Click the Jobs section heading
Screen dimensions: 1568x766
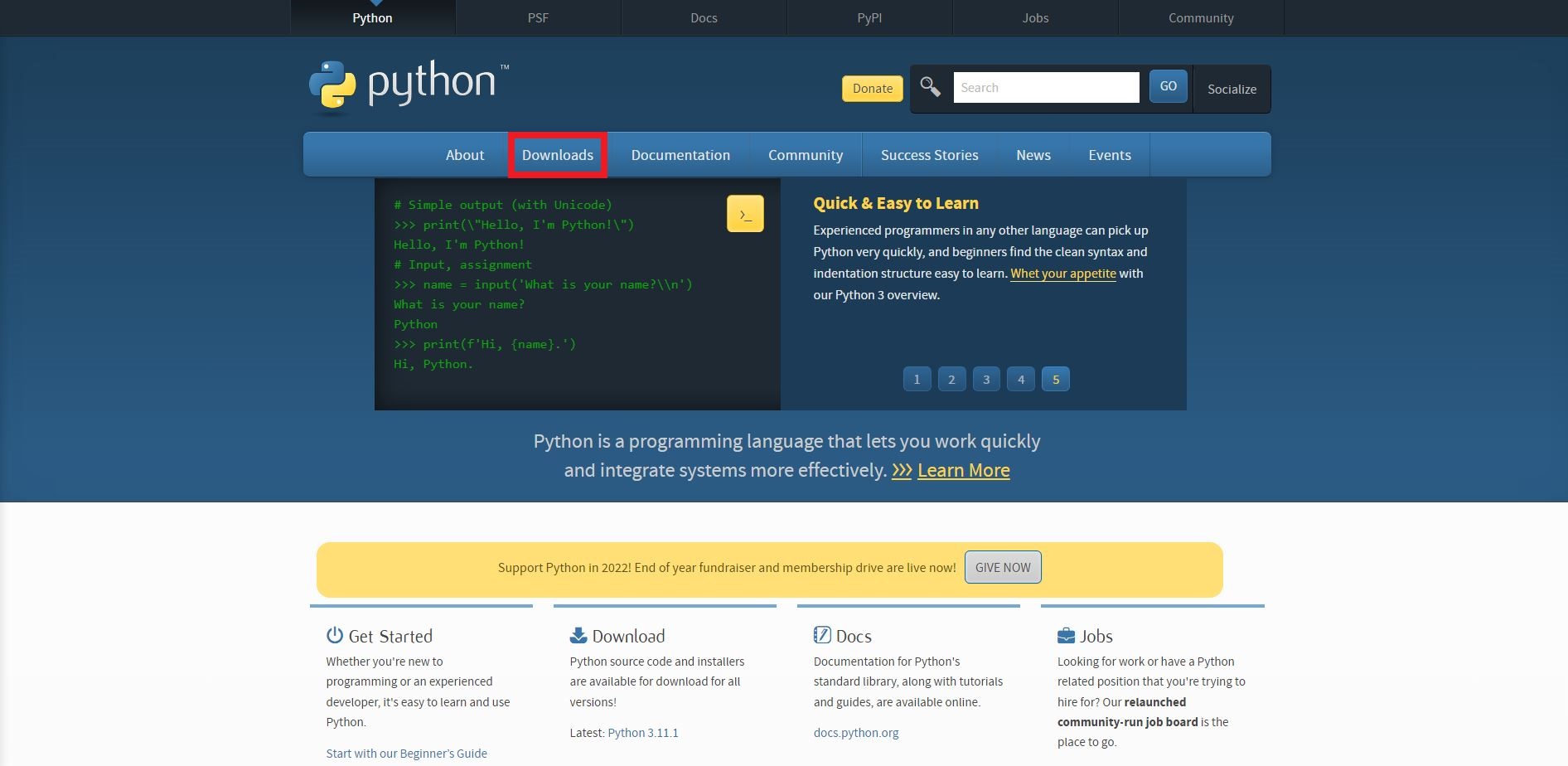click(1096, 636)
